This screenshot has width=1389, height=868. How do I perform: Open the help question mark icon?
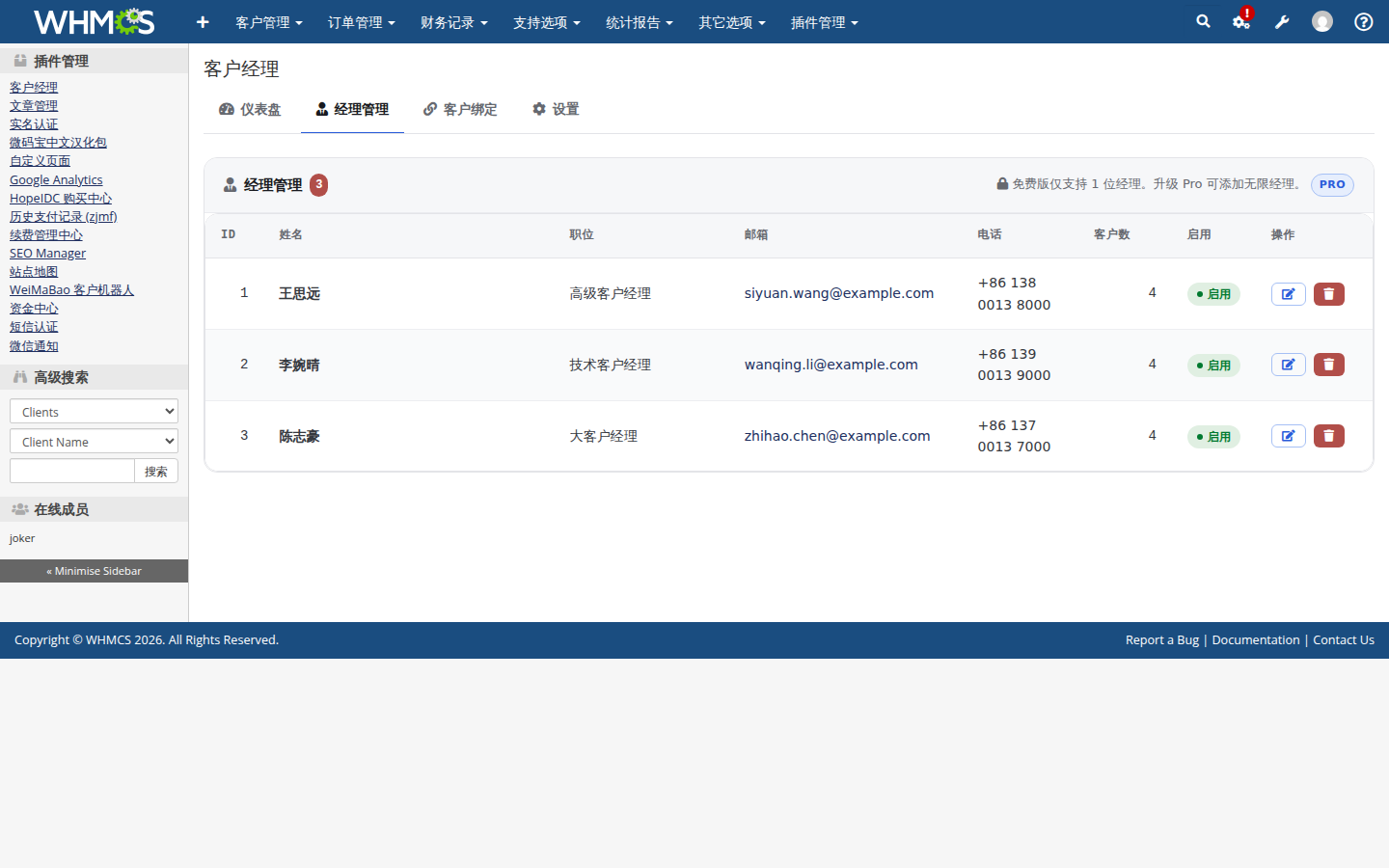1364,21
